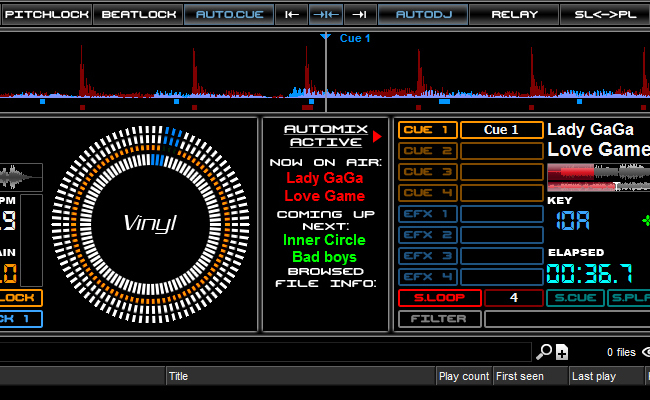Screen dimensions: 650x400
Task: Open the EFX 3 effect selector
Action: 502,256
